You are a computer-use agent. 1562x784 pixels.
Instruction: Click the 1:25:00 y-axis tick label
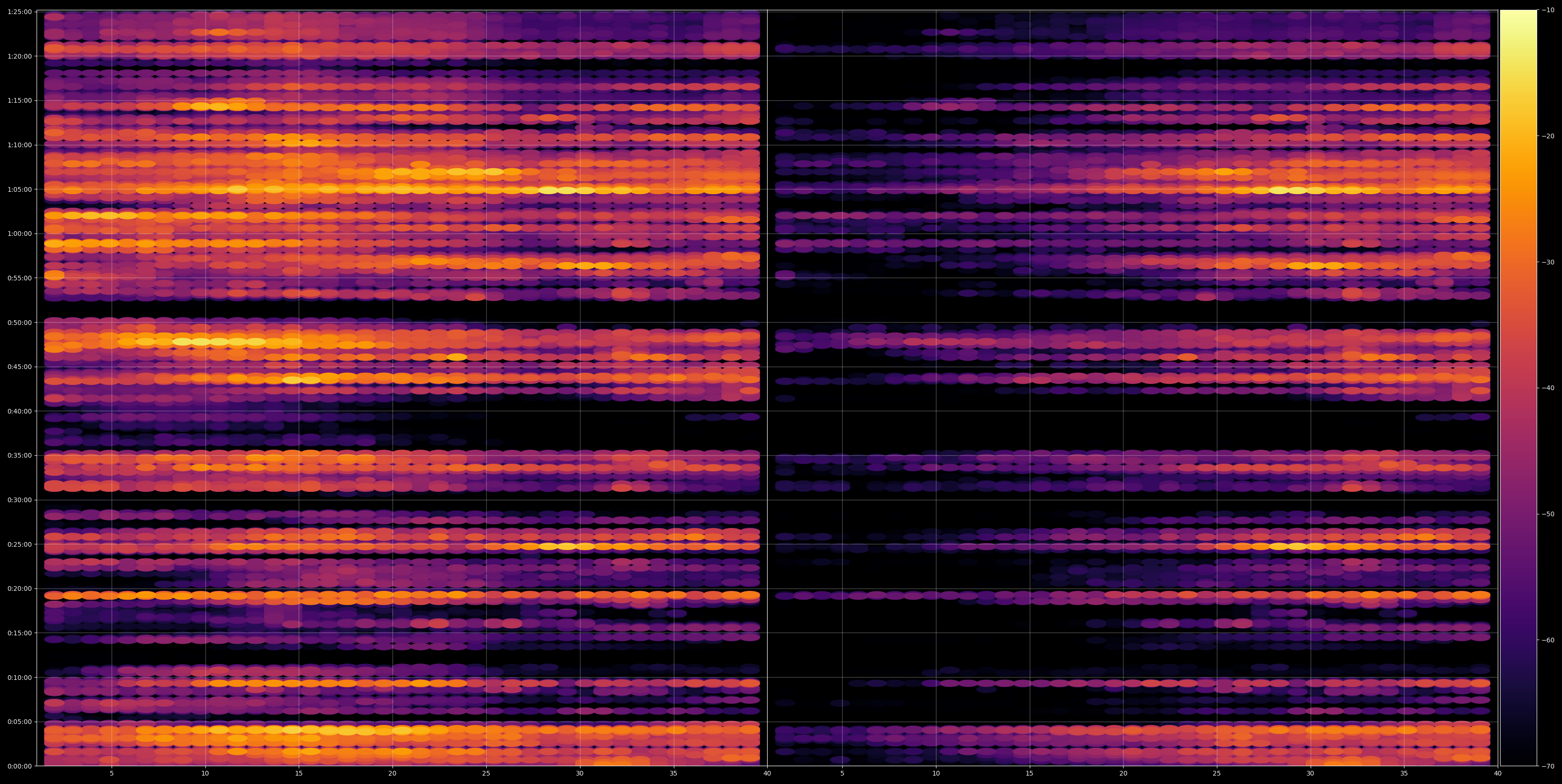(19, 12)
